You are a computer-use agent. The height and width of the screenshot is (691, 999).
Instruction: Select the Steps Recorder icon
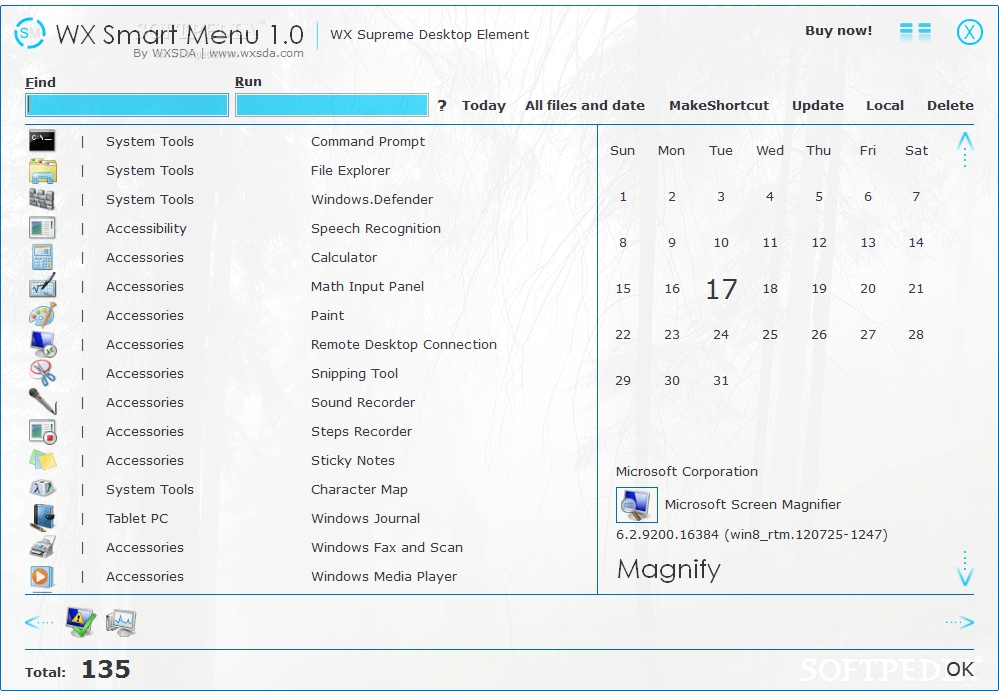point(43,432)
